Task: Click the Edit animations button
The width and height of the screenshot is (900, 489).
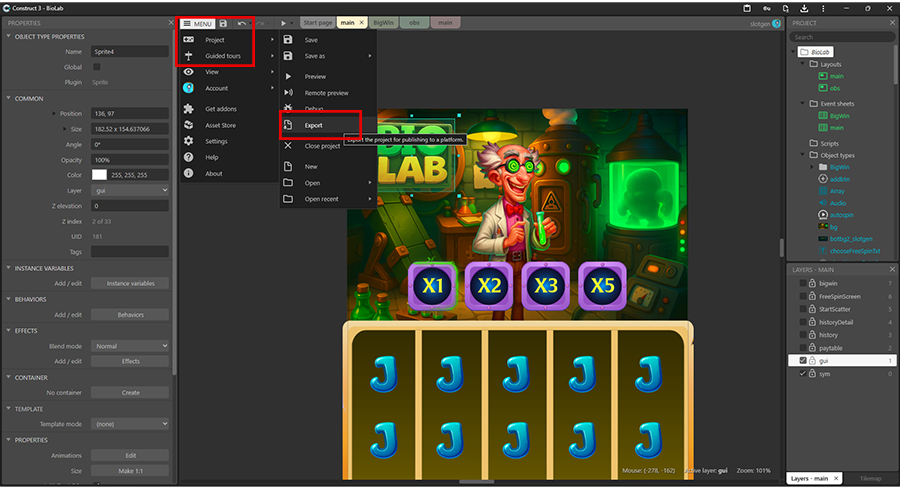Action: point(130,455)
